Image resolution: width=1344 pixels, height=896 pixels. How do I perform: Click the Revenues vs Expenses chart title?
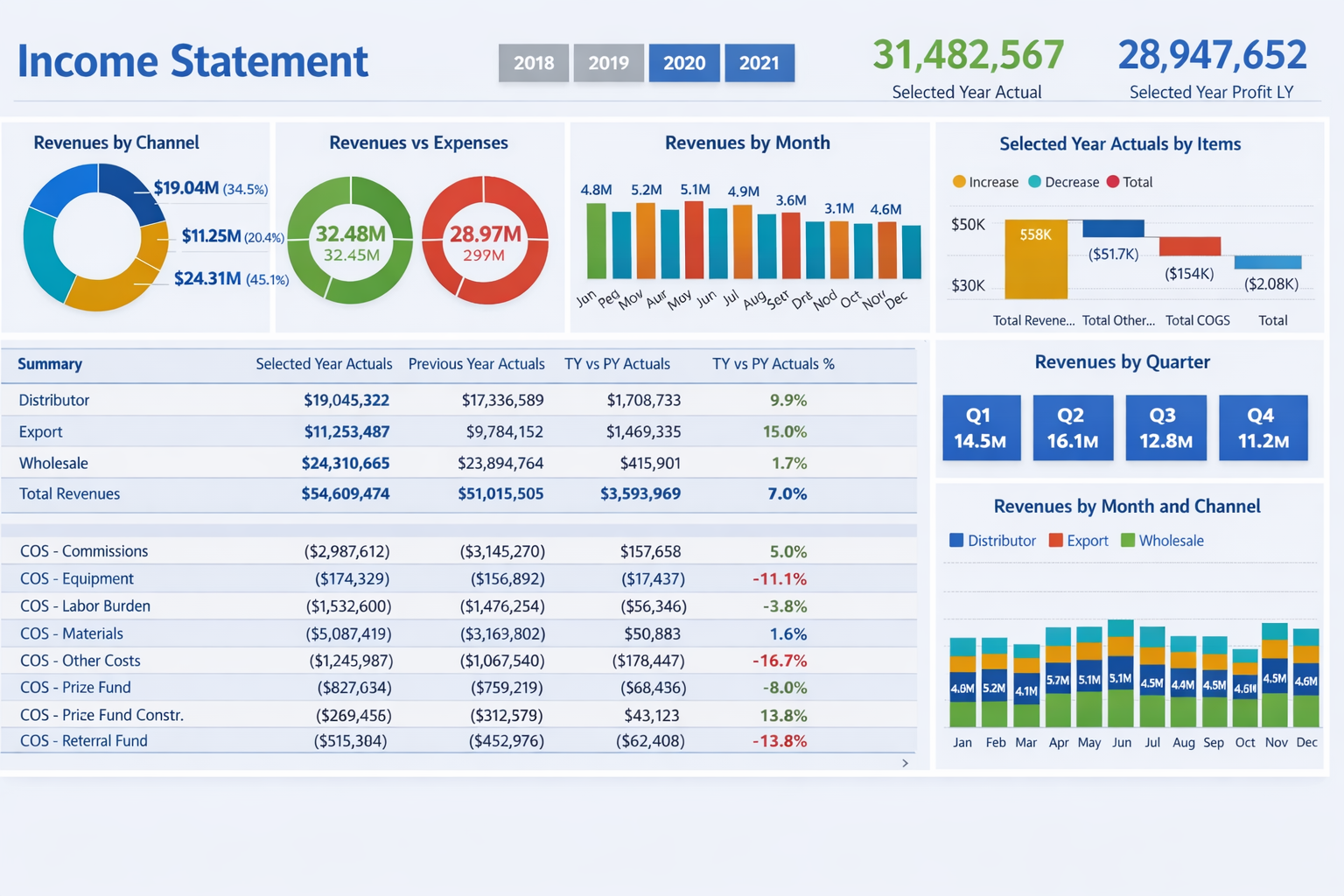coord(418,143)
